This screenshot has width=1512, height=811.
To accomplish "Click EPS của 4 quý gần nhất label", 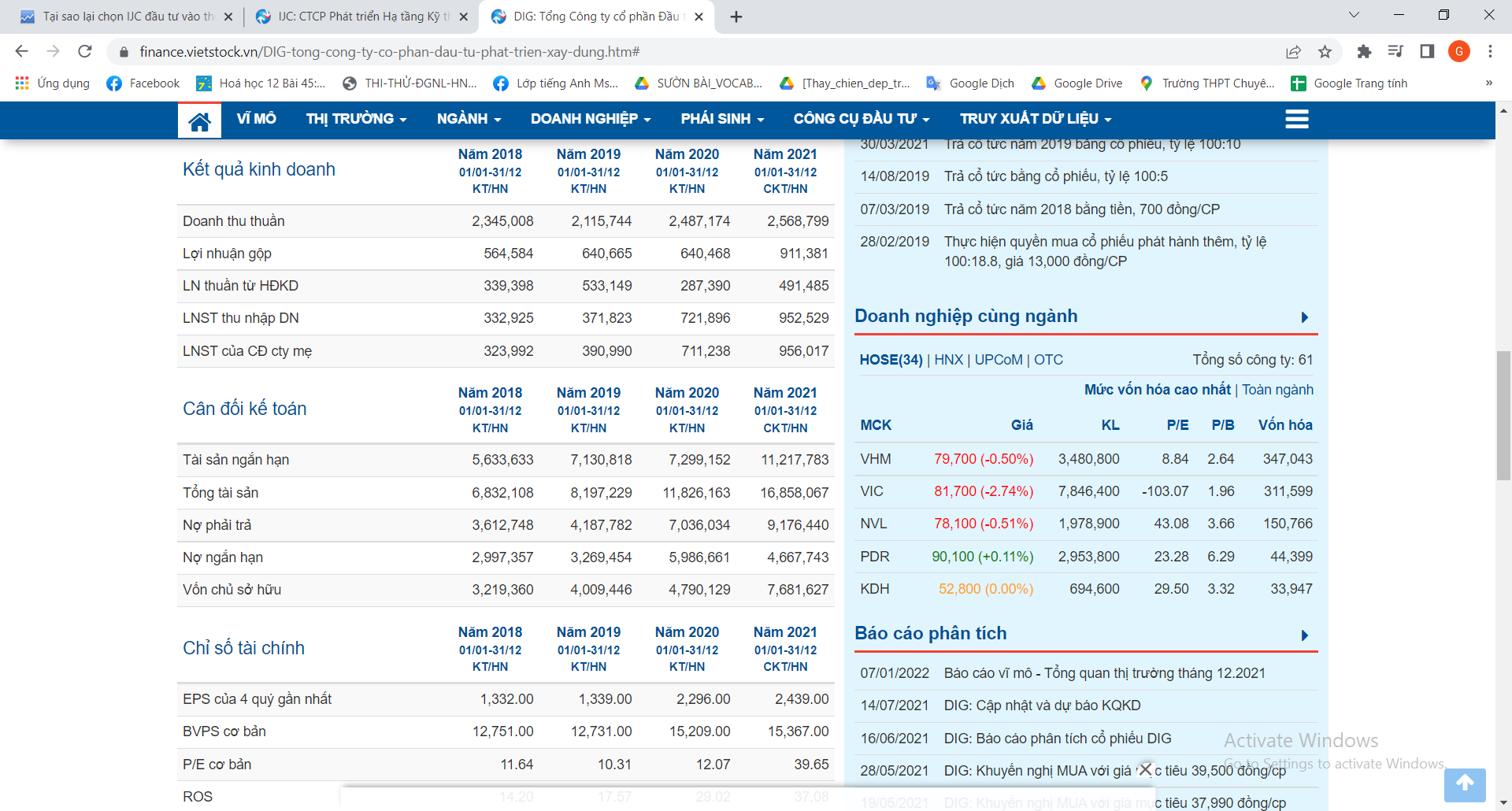I will pos(258,699).
